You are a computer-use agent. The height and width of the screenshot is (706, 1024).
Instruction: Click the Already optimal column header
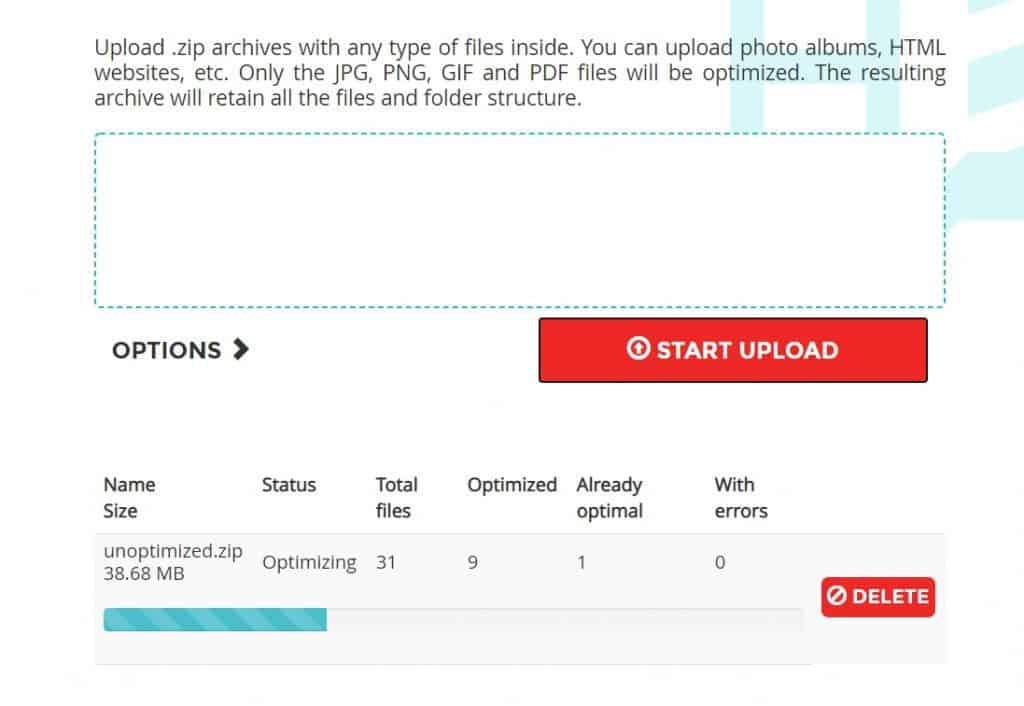tap(609, 497)
